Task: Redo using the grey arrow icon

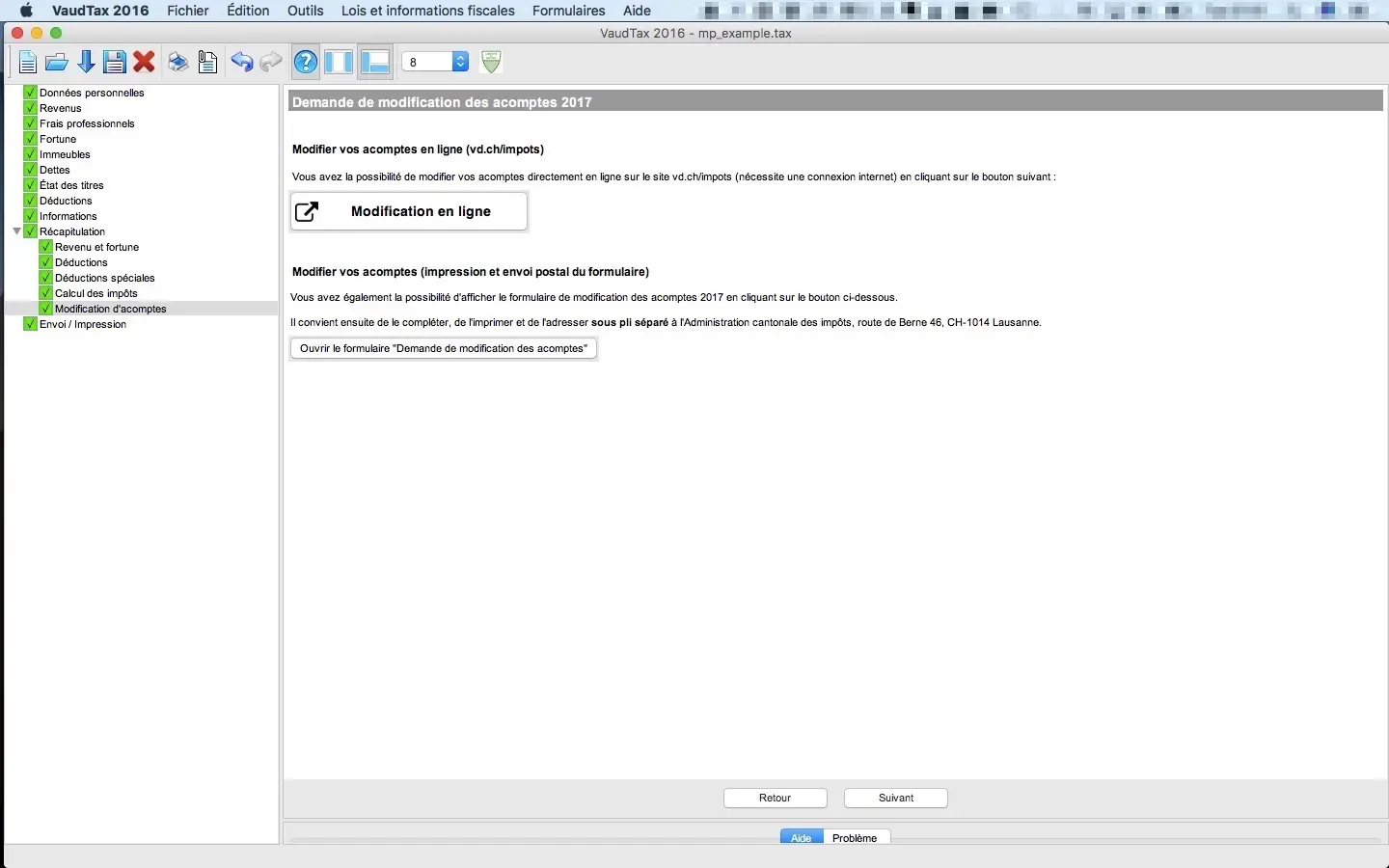Action: click(271, 63)
